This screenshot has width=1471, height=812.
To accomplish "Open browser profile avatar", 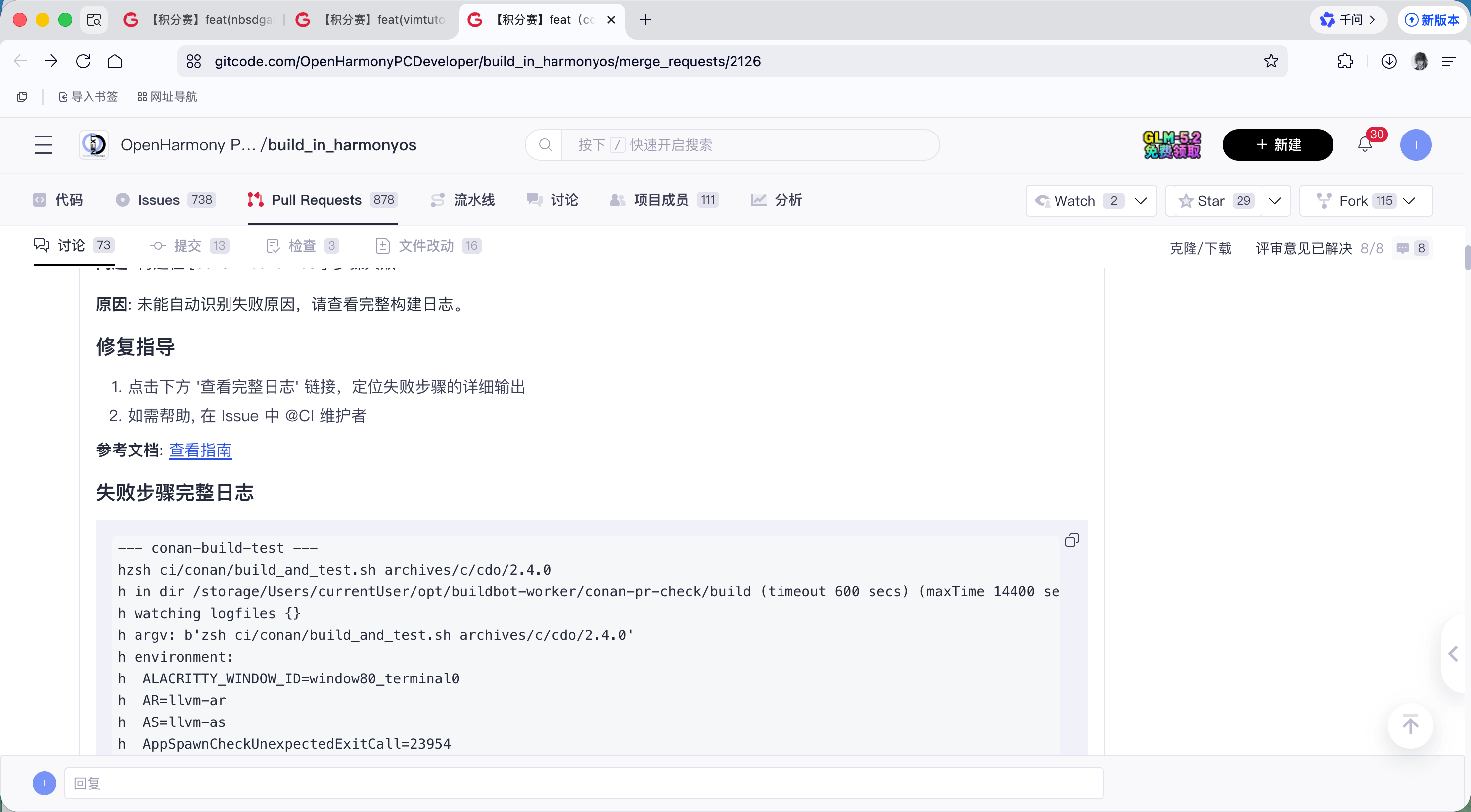I will 1420,61.
